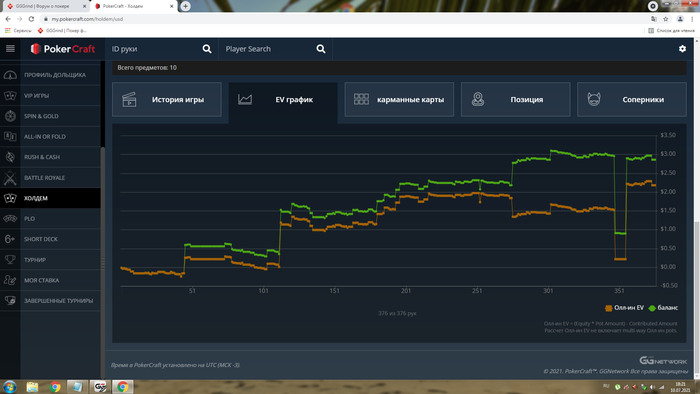This screenshot has height=394, width=700.
Task: Toggle the hamburger menu icon
Action: tap(10, 49)
